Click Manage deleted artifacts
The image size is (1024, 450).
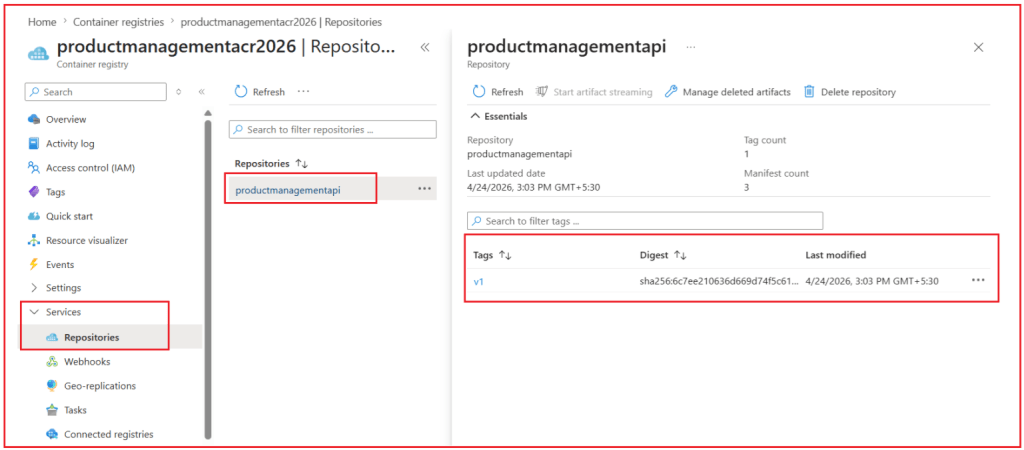pyautogui.click(x=728, y=92)
